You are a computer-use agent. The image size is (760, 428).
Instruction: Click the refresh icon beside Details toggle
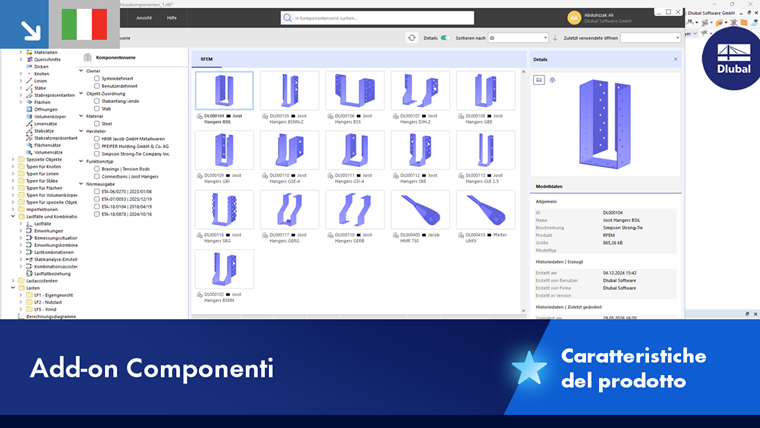412,38
